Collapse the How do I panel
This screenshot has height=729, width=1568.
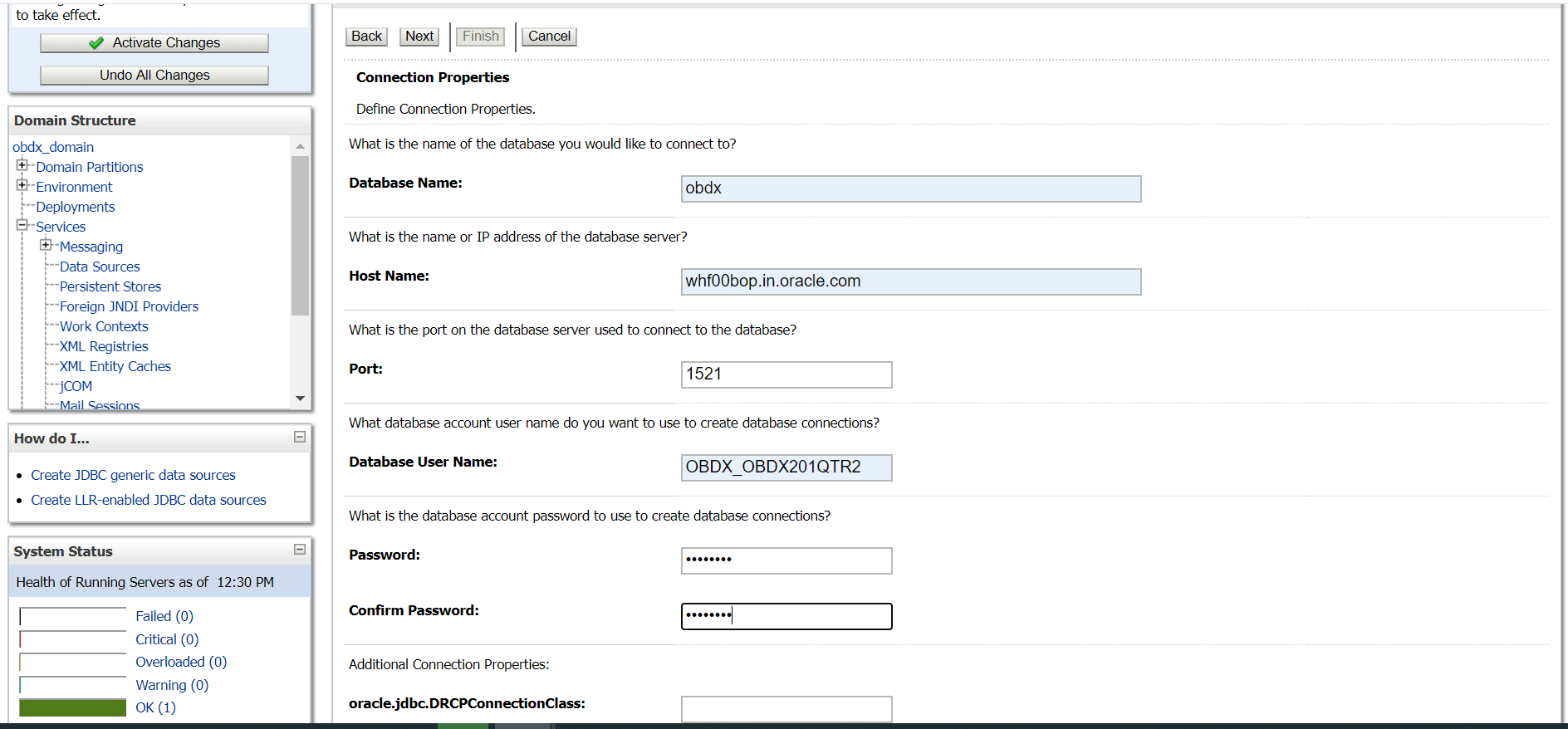[300, 437]
